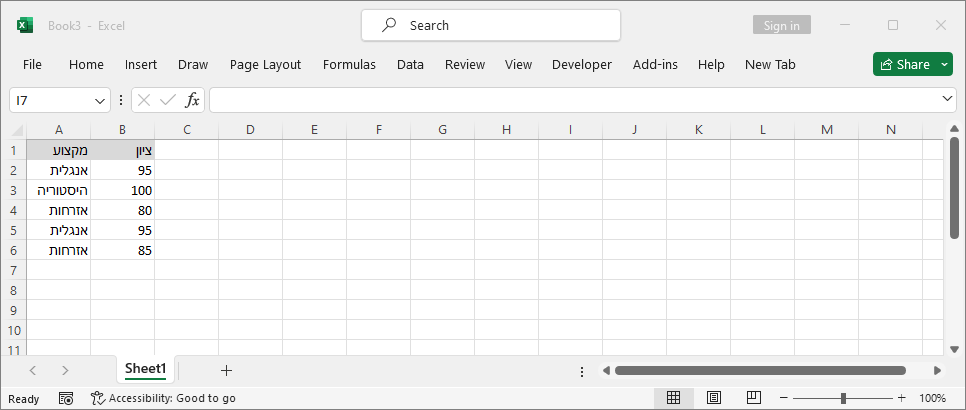The height and width of the screenshot is (410, 966).
Task: Select the Normal view icon in status bar
Action: point(673,398)
